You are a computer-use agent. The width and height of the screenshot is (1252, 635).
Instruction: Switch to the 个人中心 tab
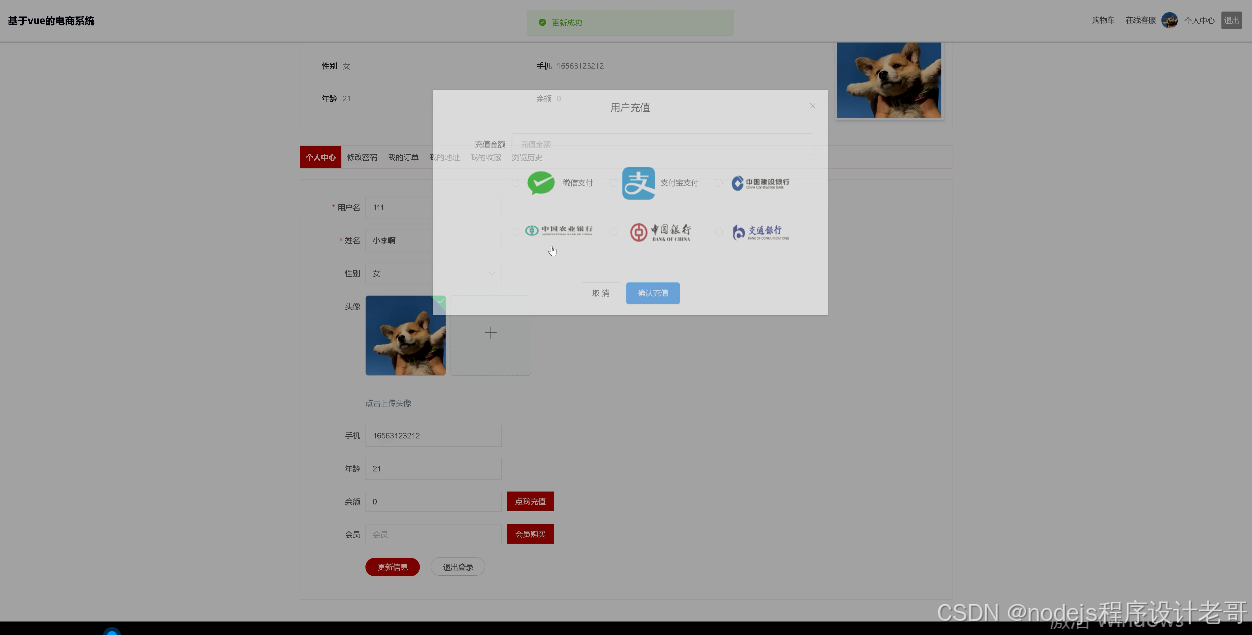320,157
